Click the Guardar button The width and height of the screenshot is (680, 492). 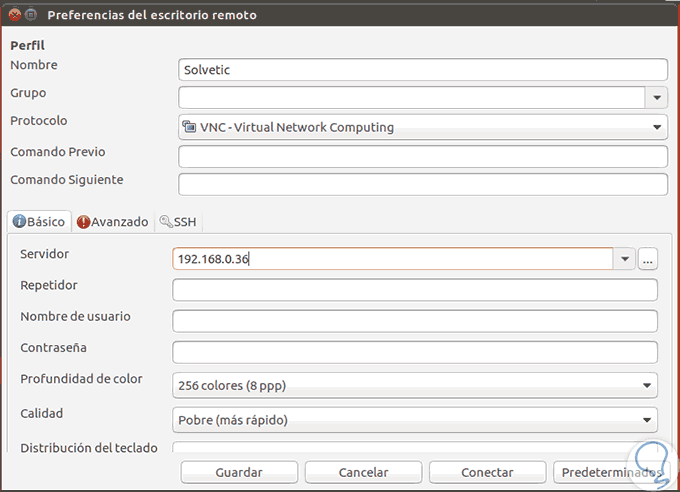(238, 472)
